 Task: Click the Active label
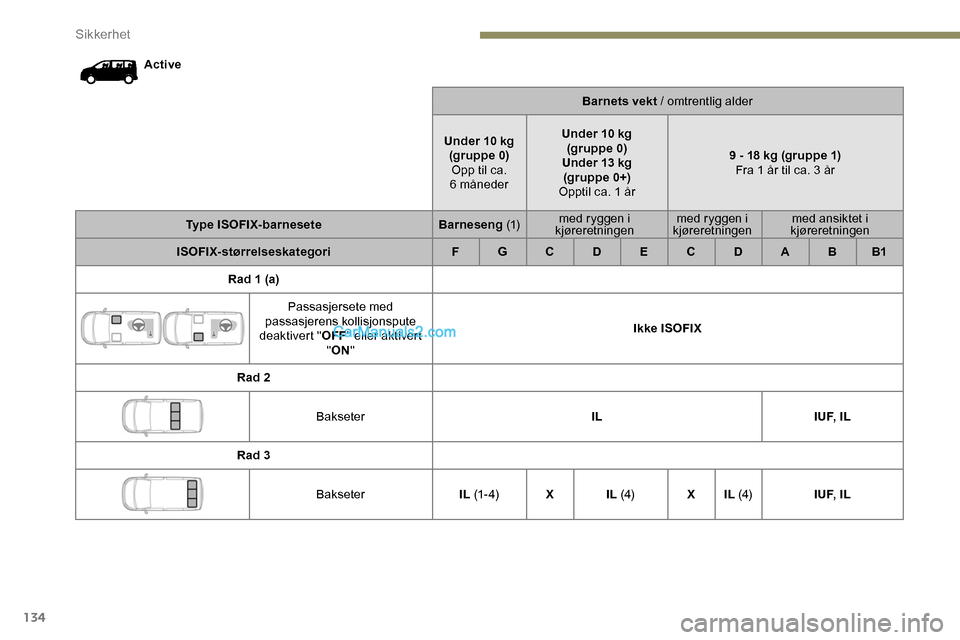(162, 64)
